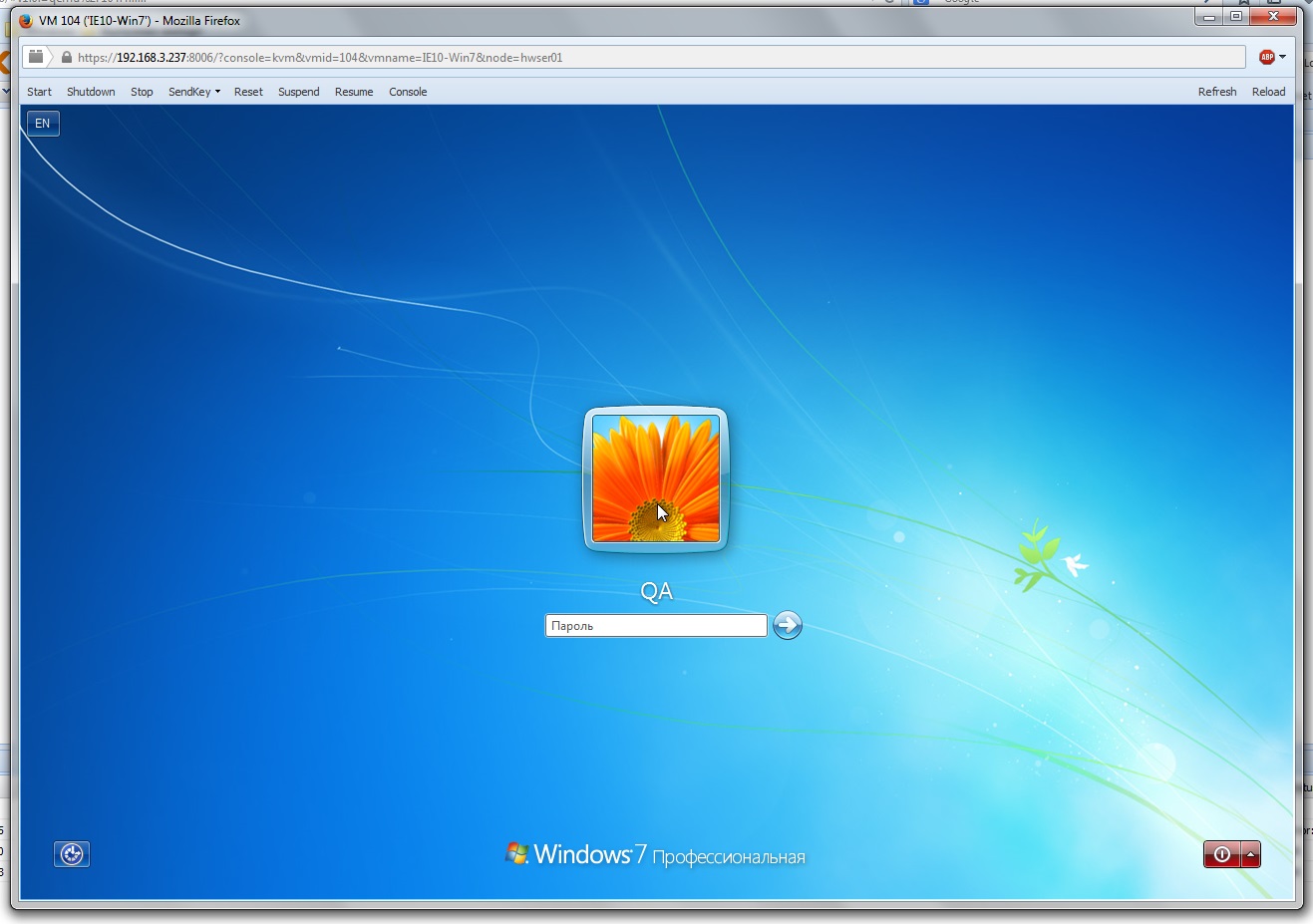The width and height of the screenshot is (1313, 924).
Task: Click the blue arrow login submit button
Action: tap(788, 625)
